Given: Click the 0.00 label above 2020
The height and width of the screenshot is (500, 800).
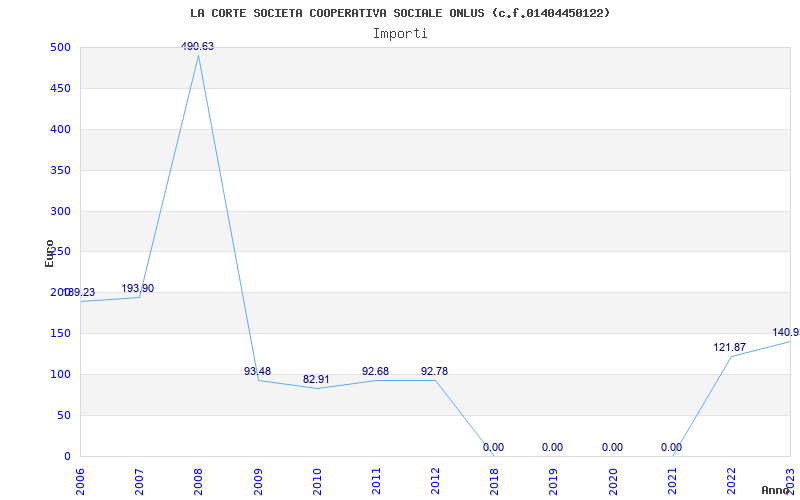Looking at the screenshot, I should pos(612,447).
